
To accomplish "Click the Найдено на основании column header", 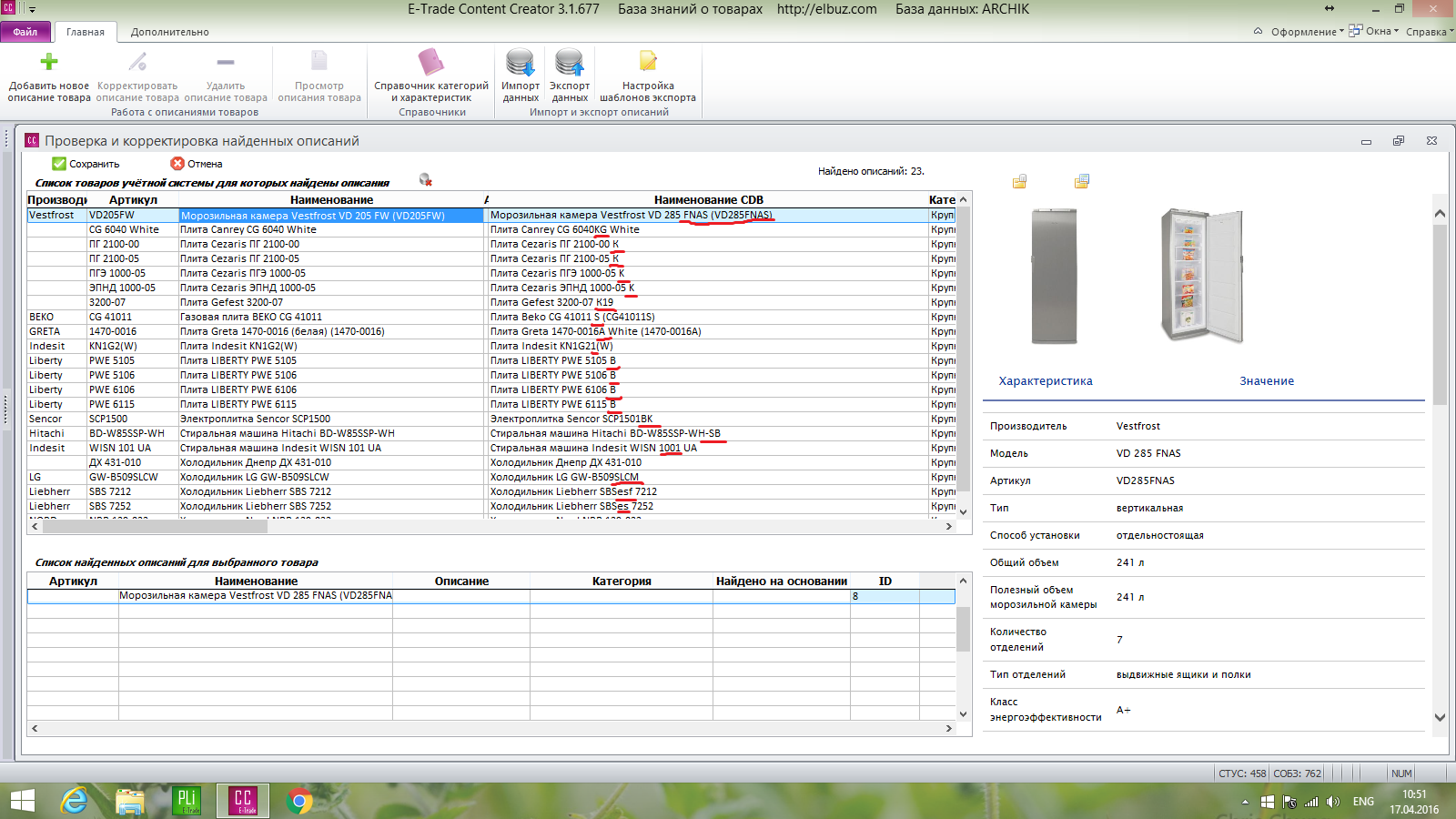I will [x=782, y=581].
